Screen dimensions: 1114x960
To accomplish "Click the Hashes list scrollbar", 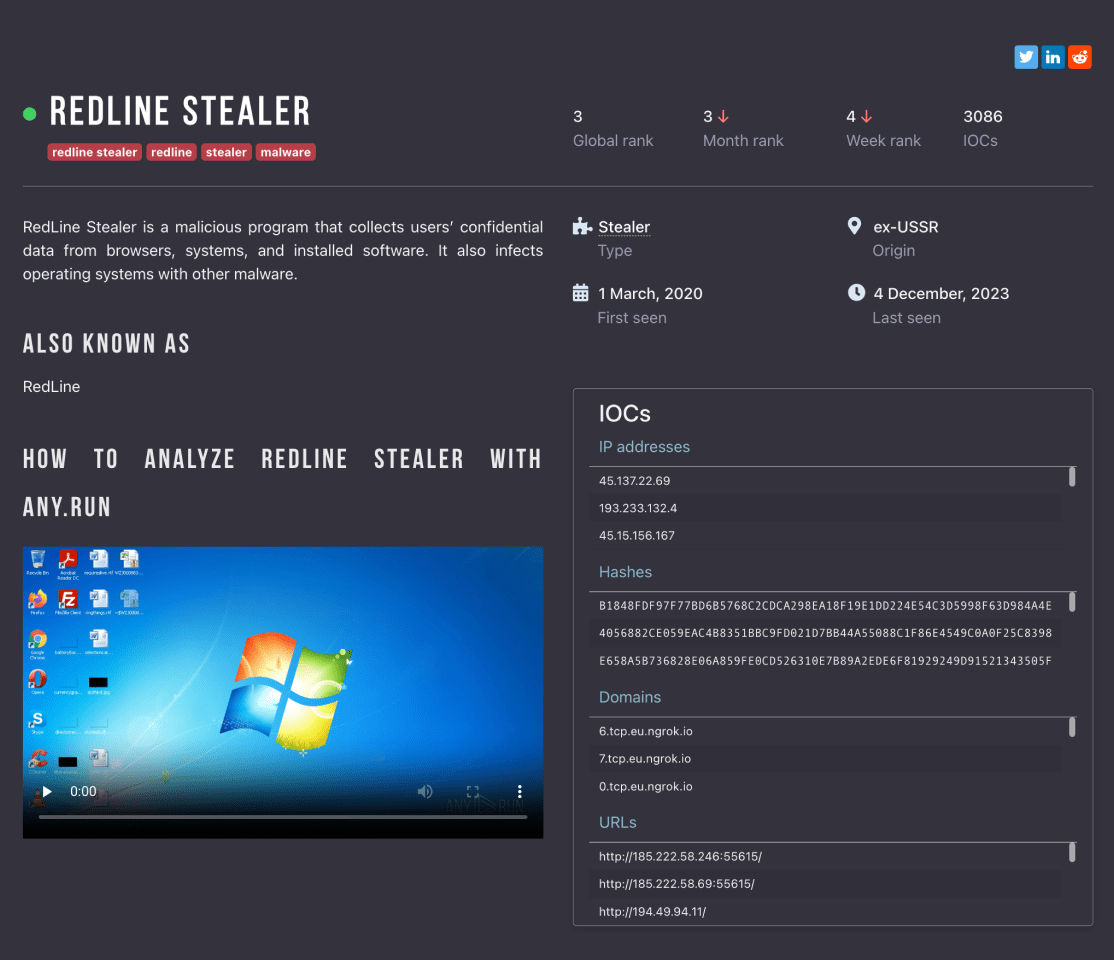I will (x=1072, y=602).
